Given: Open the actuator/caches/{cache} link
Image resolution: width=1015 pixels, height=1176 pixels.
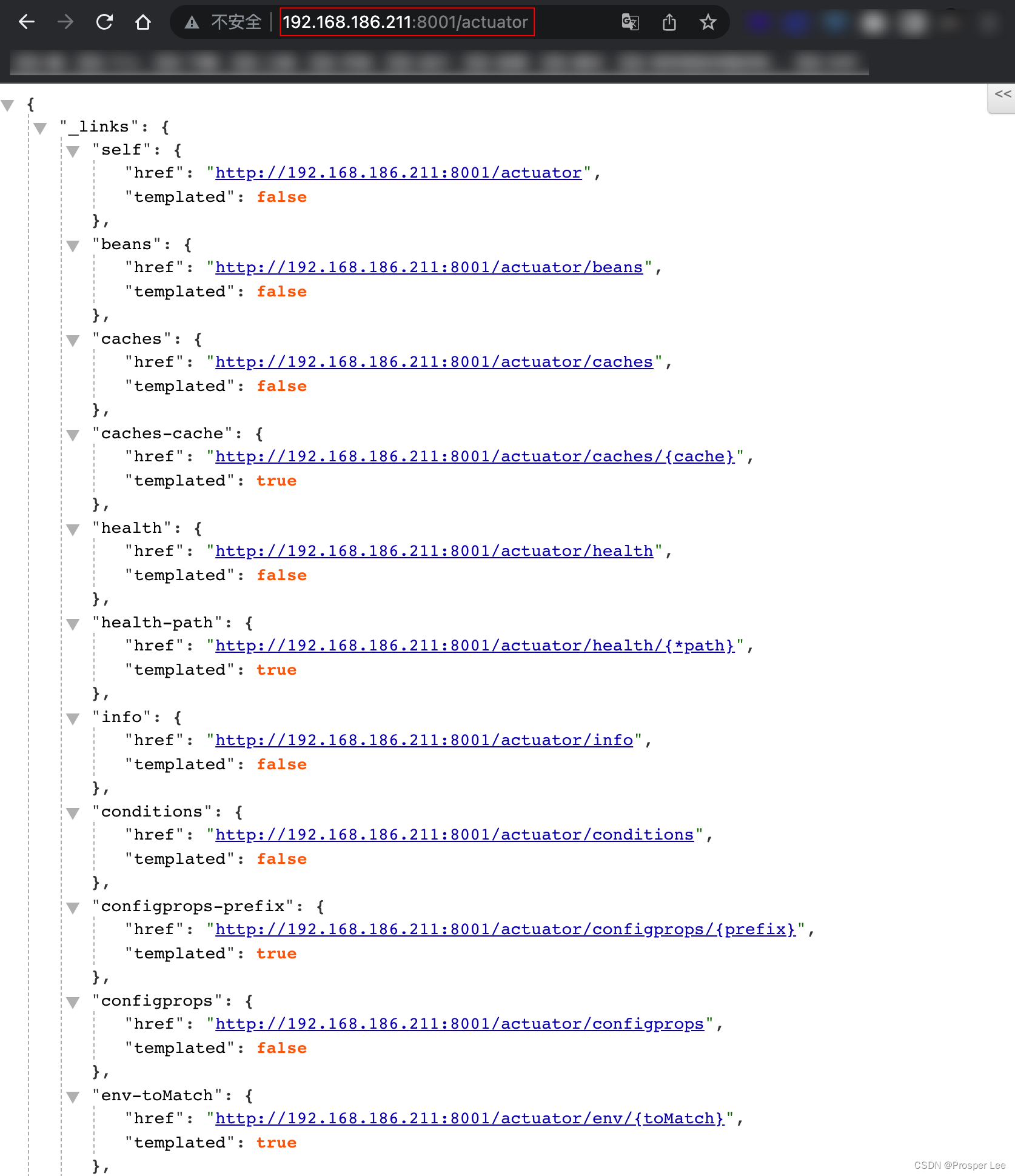Looking at the screenshot, I should coord(475,456).
